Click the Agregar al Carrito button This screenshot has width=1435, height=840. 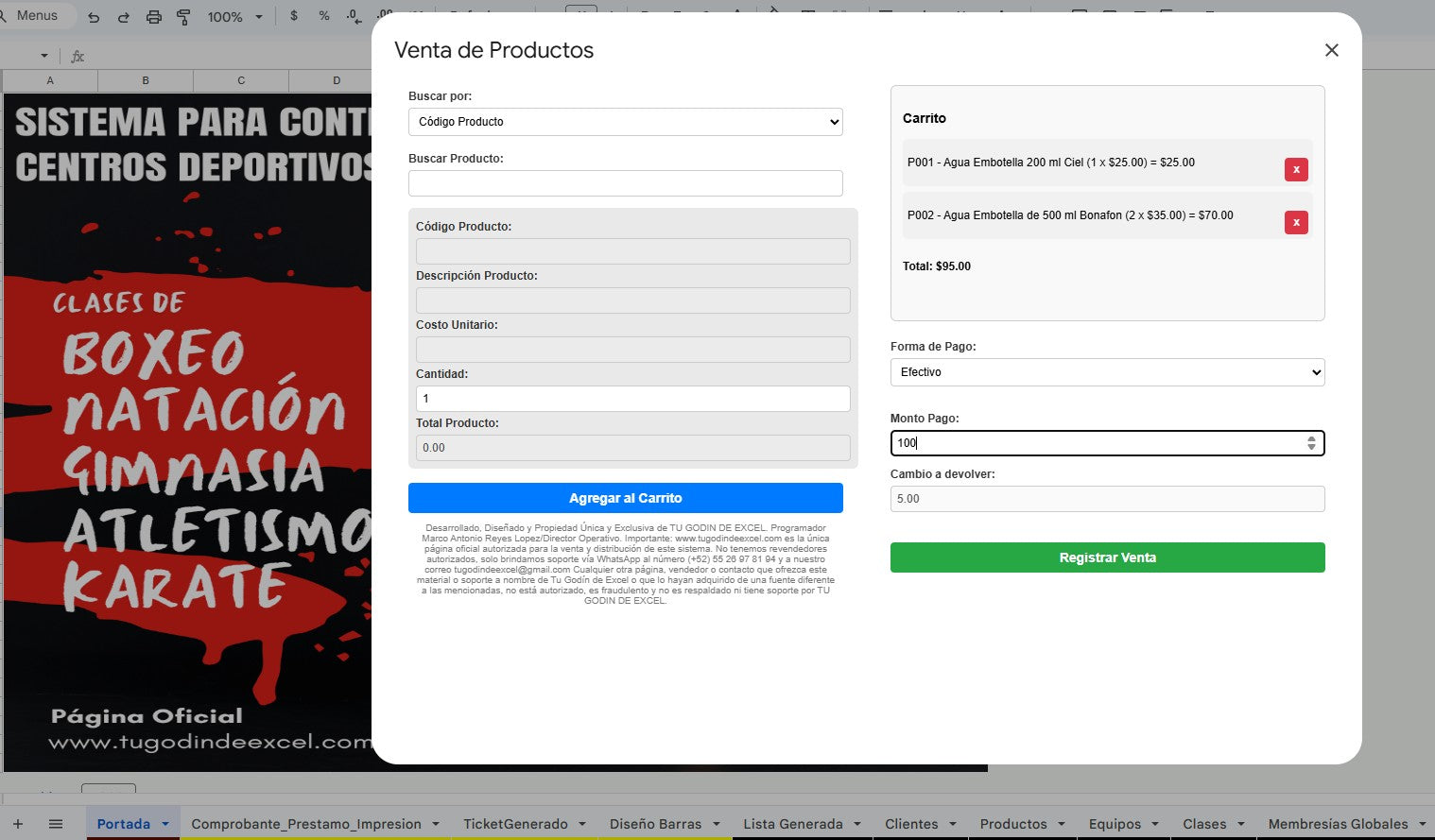626,498
